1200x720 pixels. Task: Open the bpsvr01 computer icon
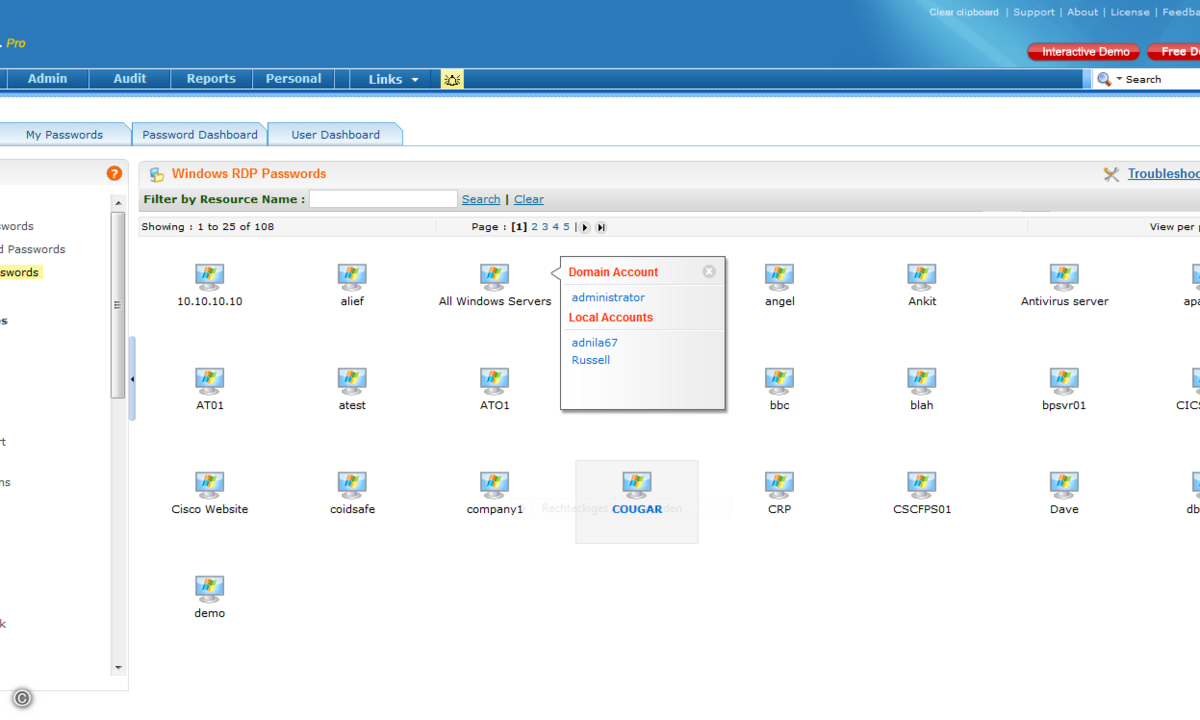1064,380
